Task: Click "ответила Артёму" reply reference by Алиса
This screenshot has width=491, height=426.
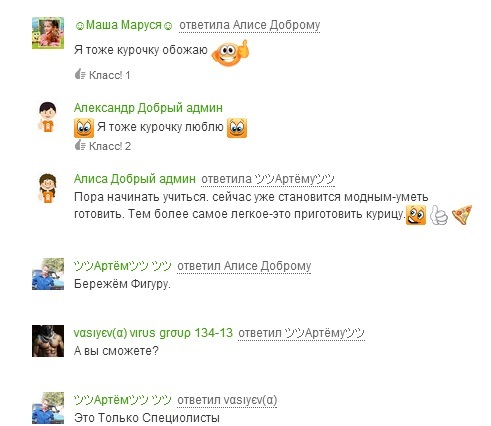Action: [268, 179]
